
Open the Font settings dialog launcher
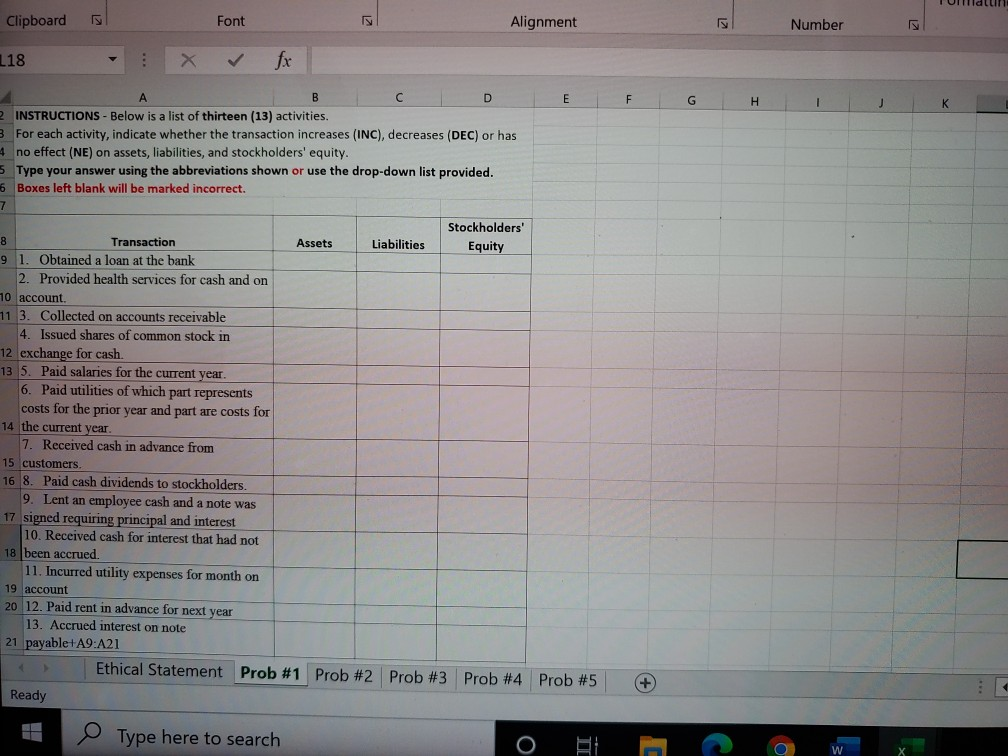click(x=366, y=19)
